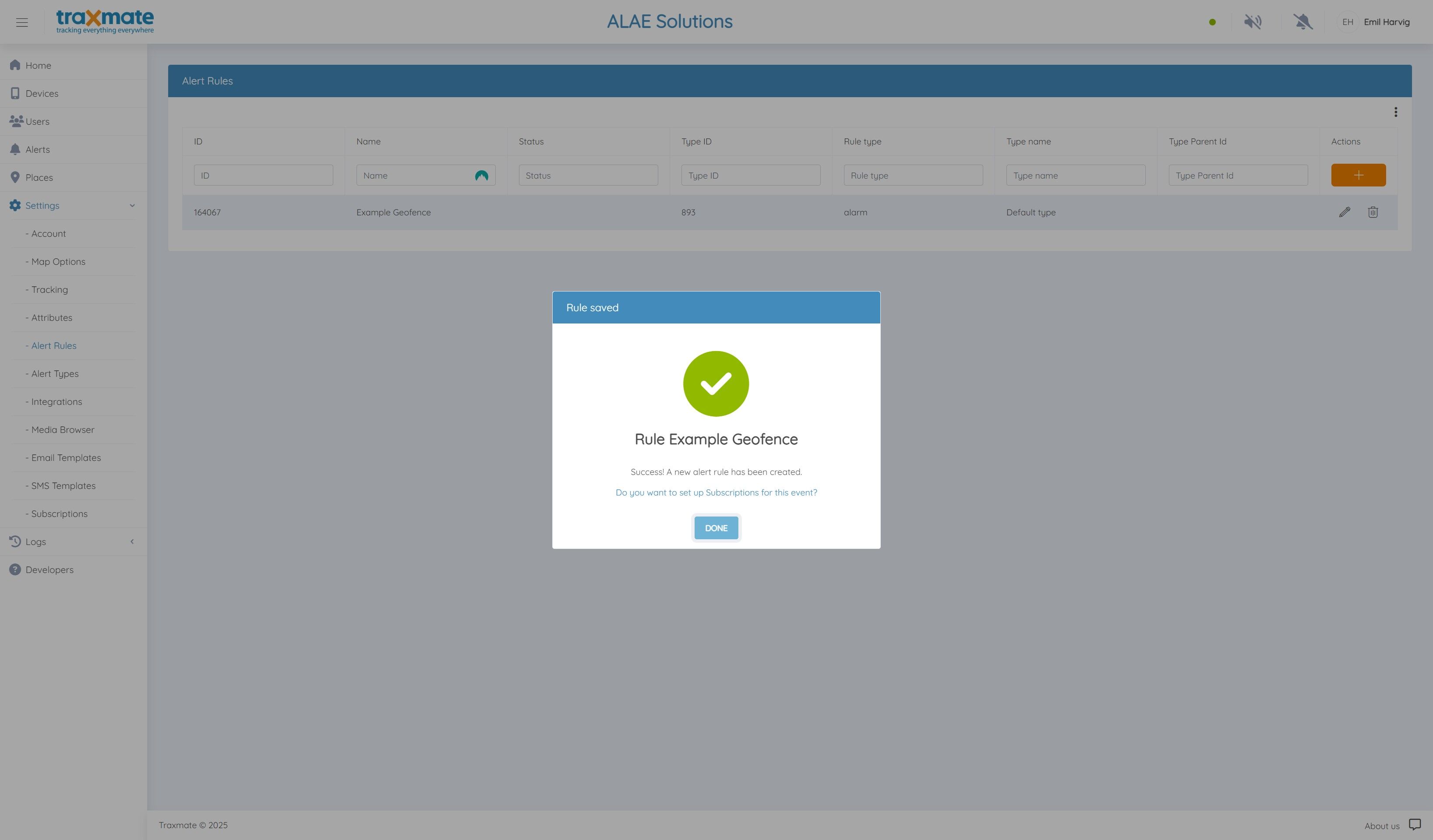Viewport: 1433px width, 840px height.
Task: Toggle the muted sound speaker icon
Action: (1252, 22)
